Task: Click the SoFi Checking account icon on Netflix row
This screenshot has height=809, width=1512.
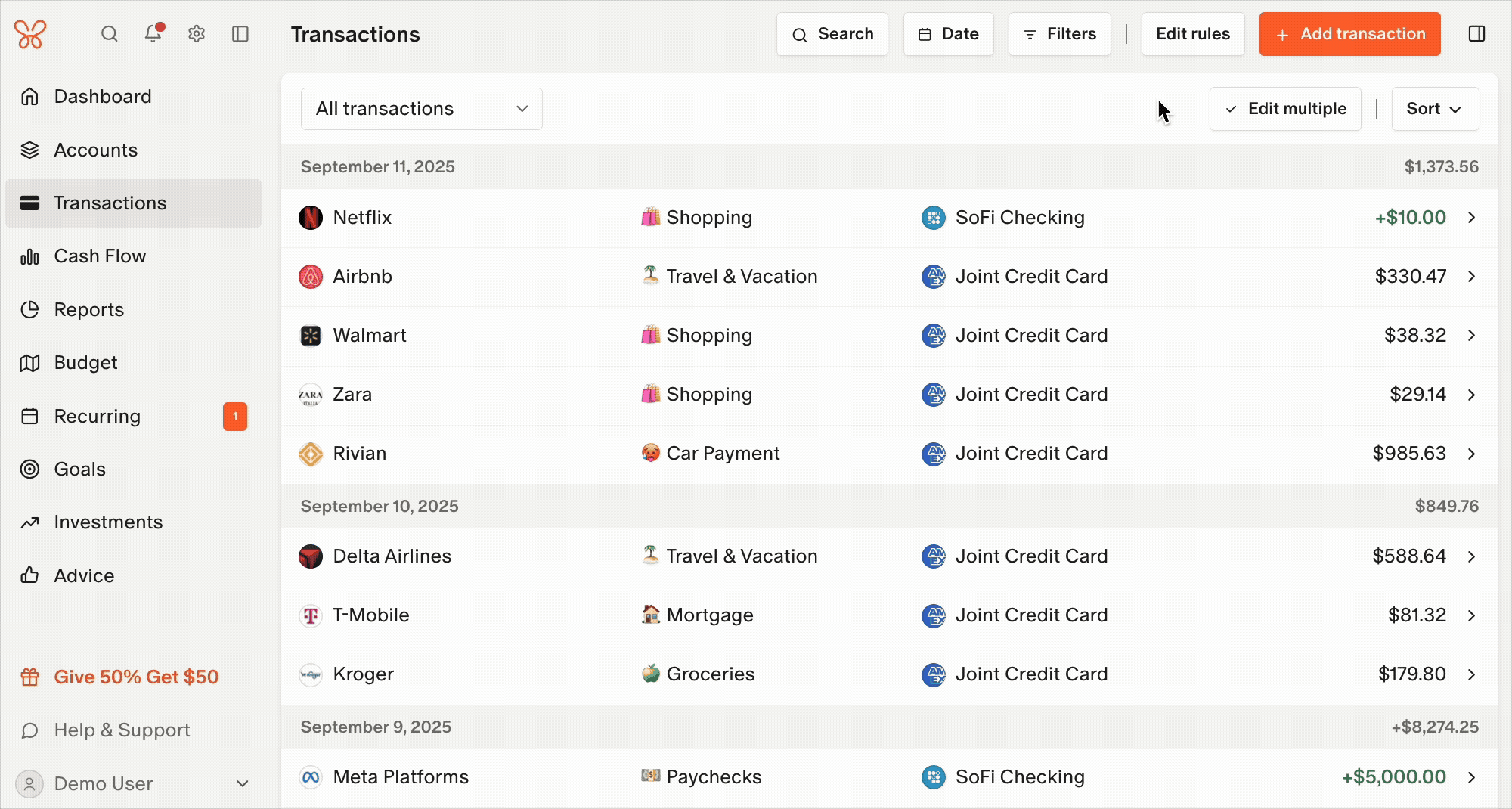Action: click(x=934, y=217)
